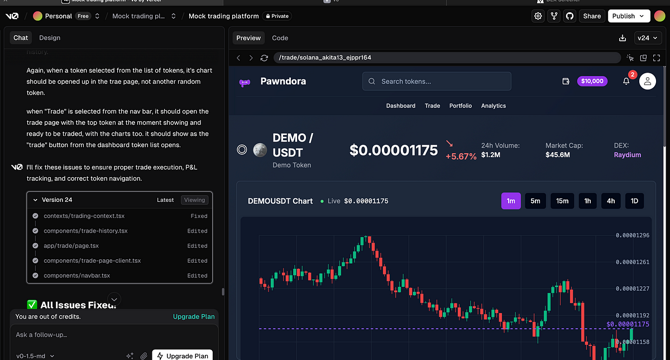The height and width of the screenshot is (360, 670).
Task: Open the v24 version dropdown
Action: click(647, 38)
